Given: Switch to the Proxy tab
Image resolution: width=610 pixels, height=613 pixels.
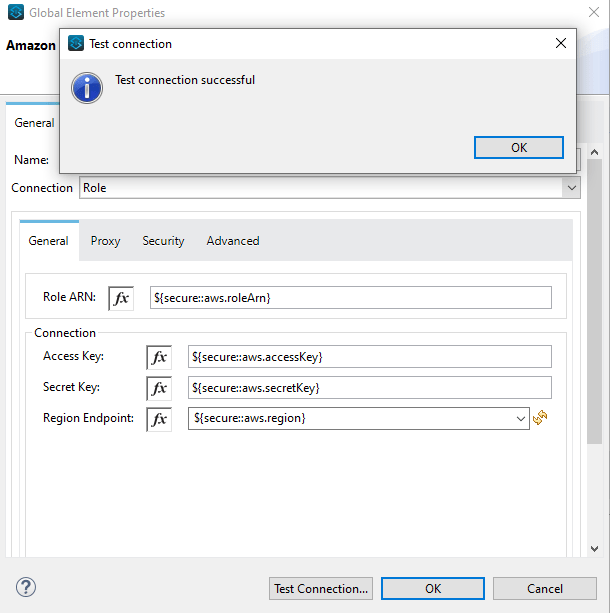Looking at the screenshot, I should click(x=105, y=241).
